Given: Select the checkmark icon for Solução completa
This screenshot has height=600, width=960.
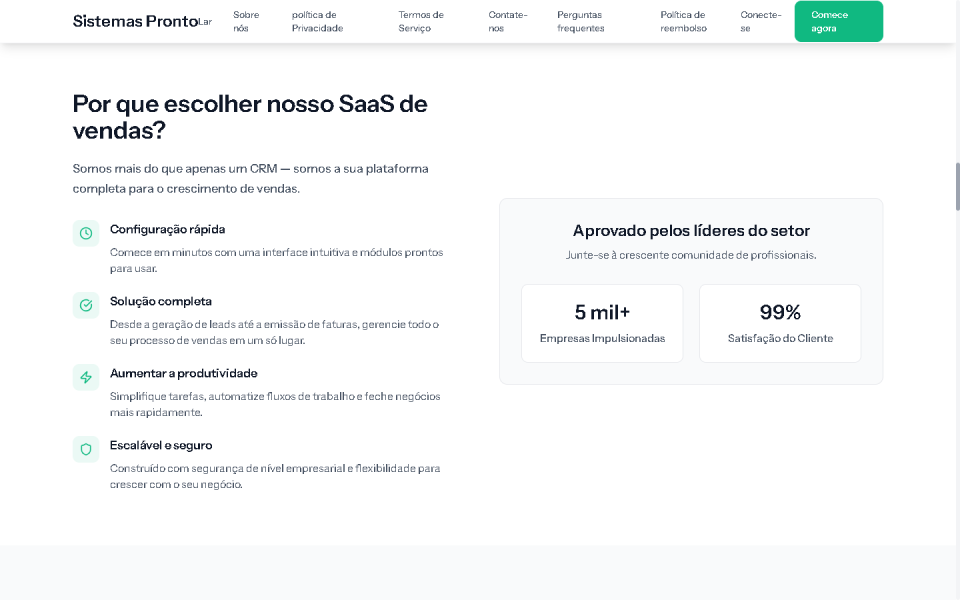Looking at the screenshot, I should 85,305.
